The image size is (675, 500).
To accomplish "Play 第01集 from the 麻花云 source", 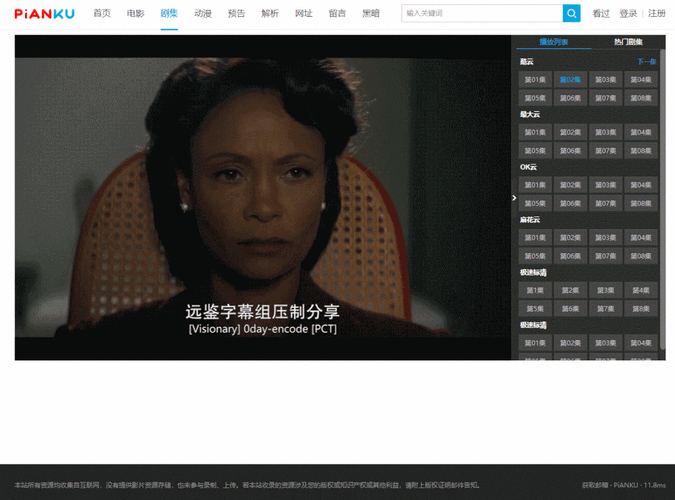I will (535, 238).
